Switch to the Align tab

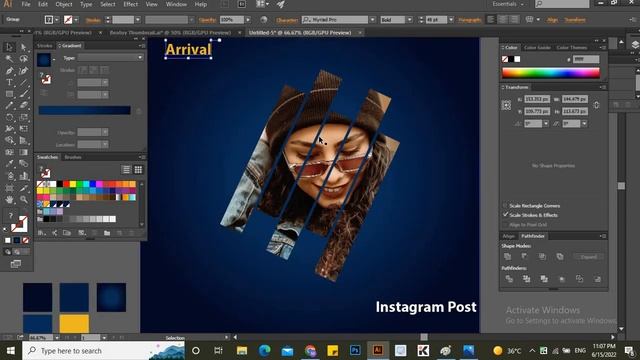pyautogui.click(x=509, y=236)
